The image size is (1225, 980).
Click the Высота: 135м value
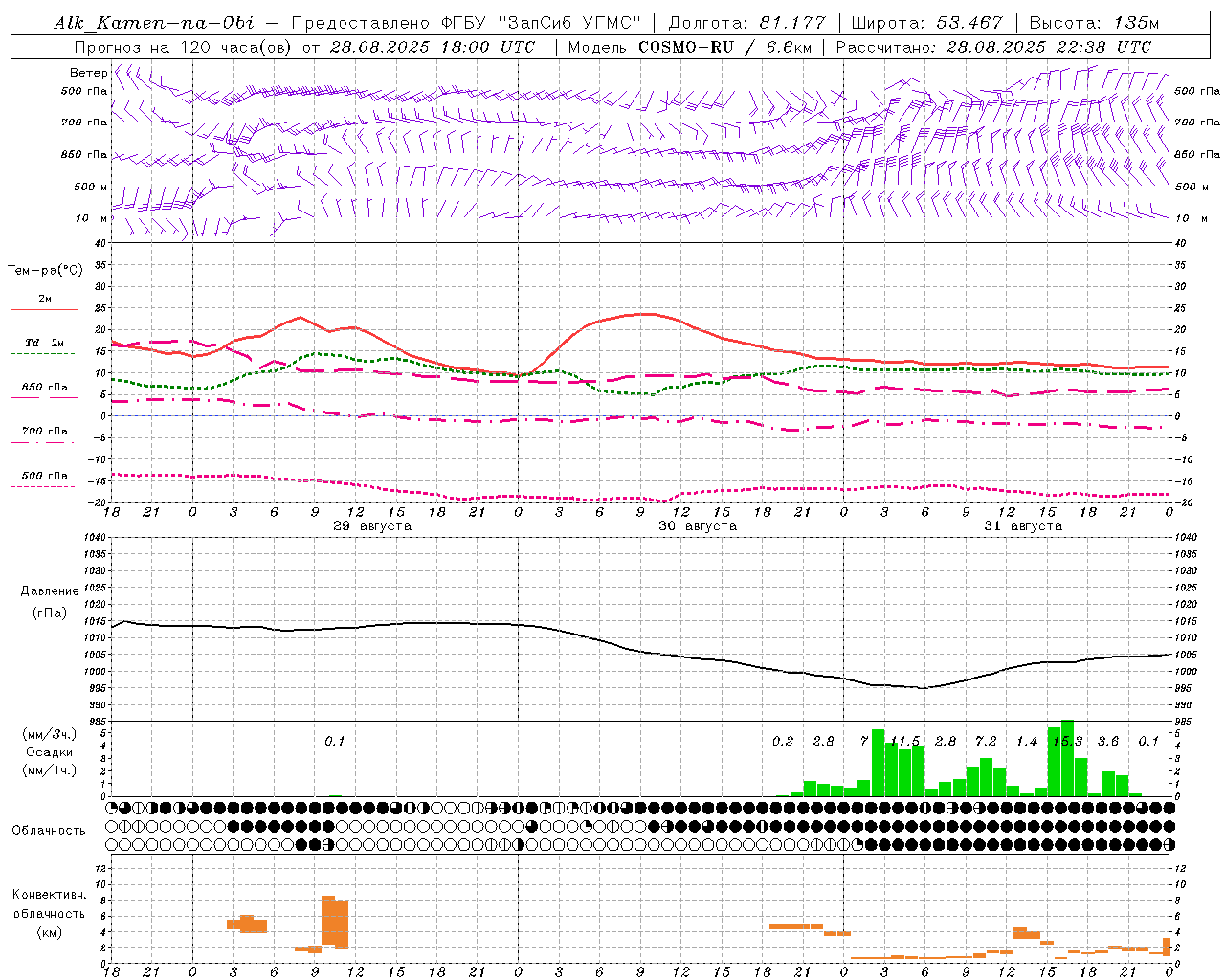pyautogui.click(x=1094, y=23)
